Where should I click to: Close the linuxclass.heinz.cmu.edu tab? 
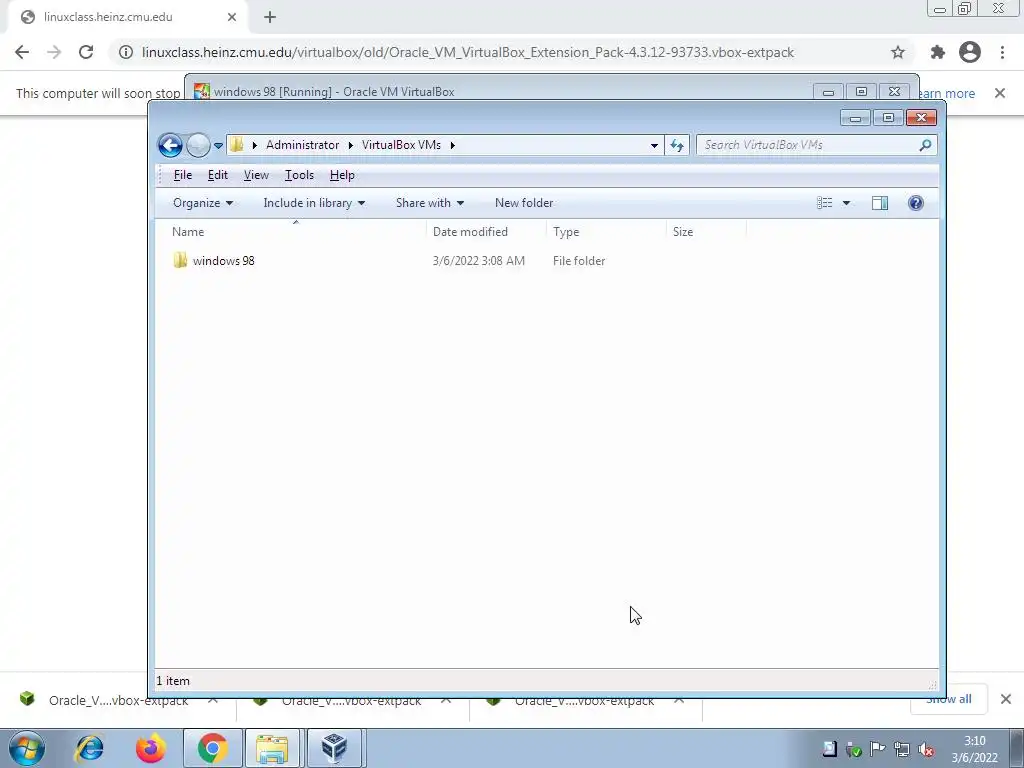pyautogui.click(x=232, y=17)
